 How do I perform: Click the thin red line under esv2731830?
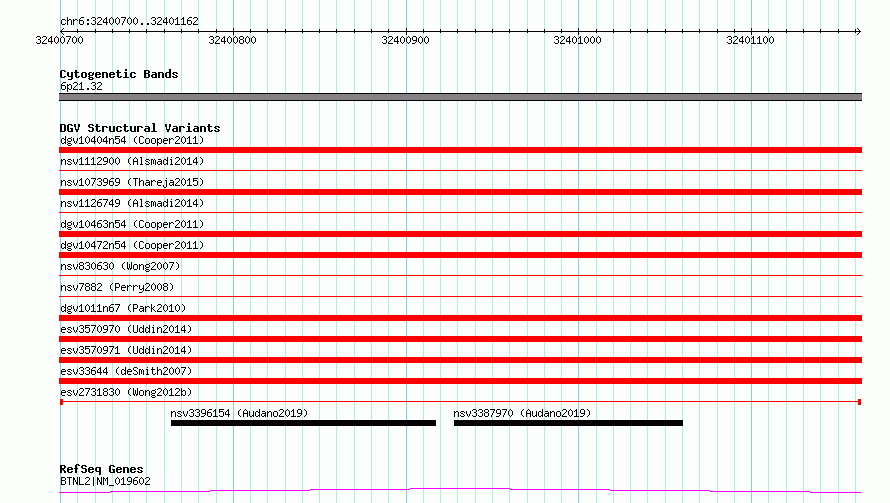click(460, 402)
